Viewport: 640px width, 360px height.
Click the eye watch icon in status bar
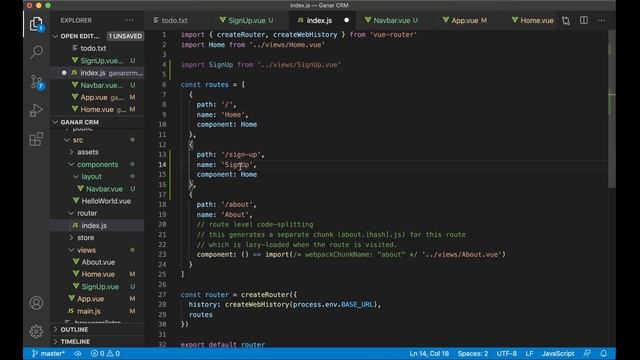pos(78,353)
